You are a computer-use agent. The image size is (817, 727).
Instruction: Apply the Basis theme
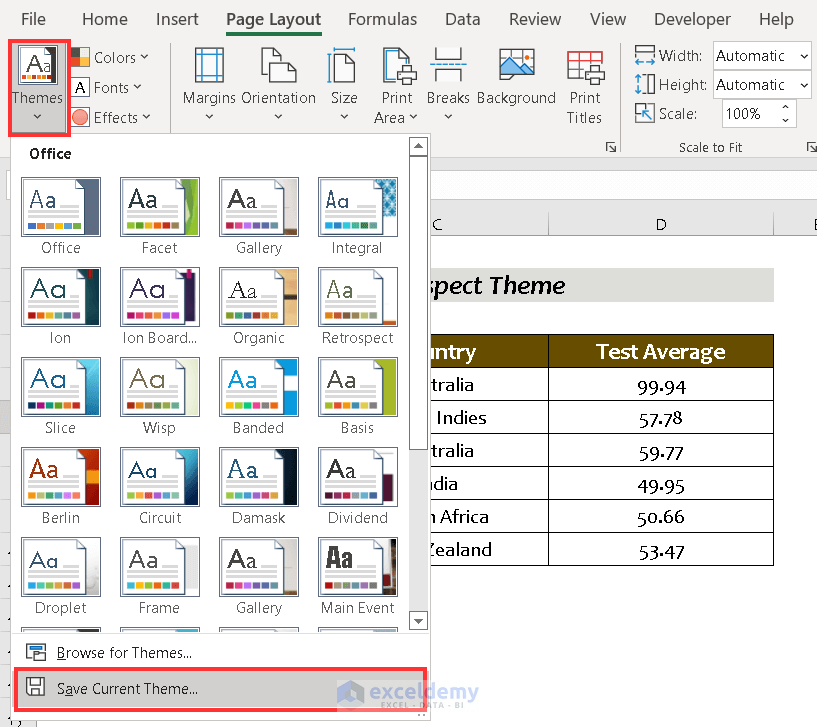click(357, 396)
